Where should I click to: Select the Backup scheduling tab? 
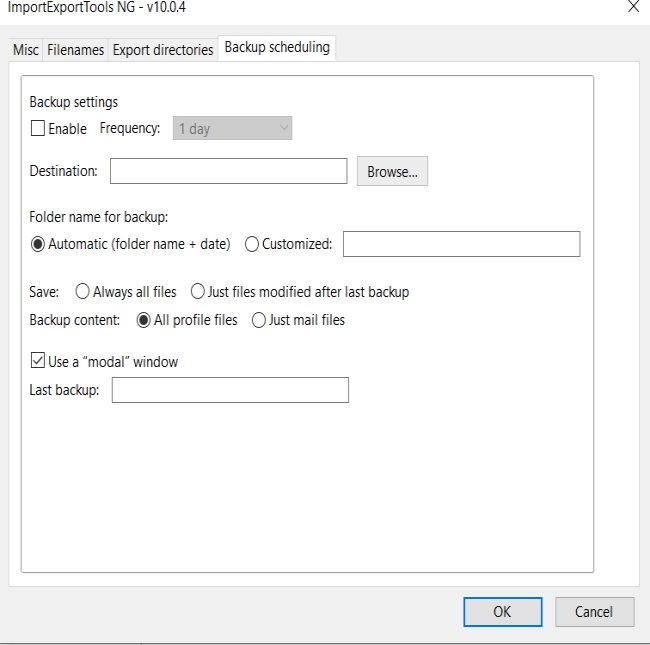[277, 48]
